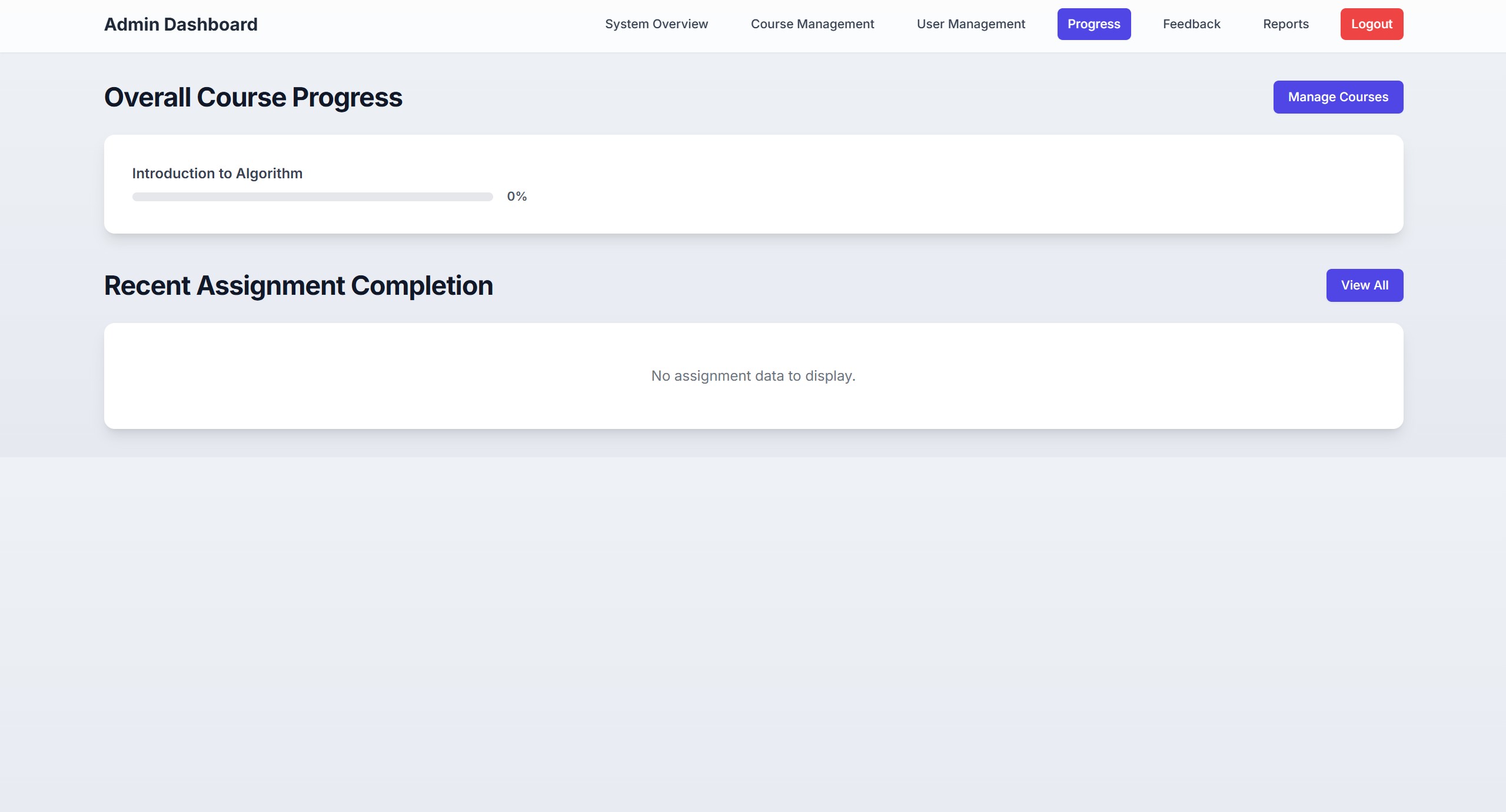Click the Overall Course Progress heading

253,98
